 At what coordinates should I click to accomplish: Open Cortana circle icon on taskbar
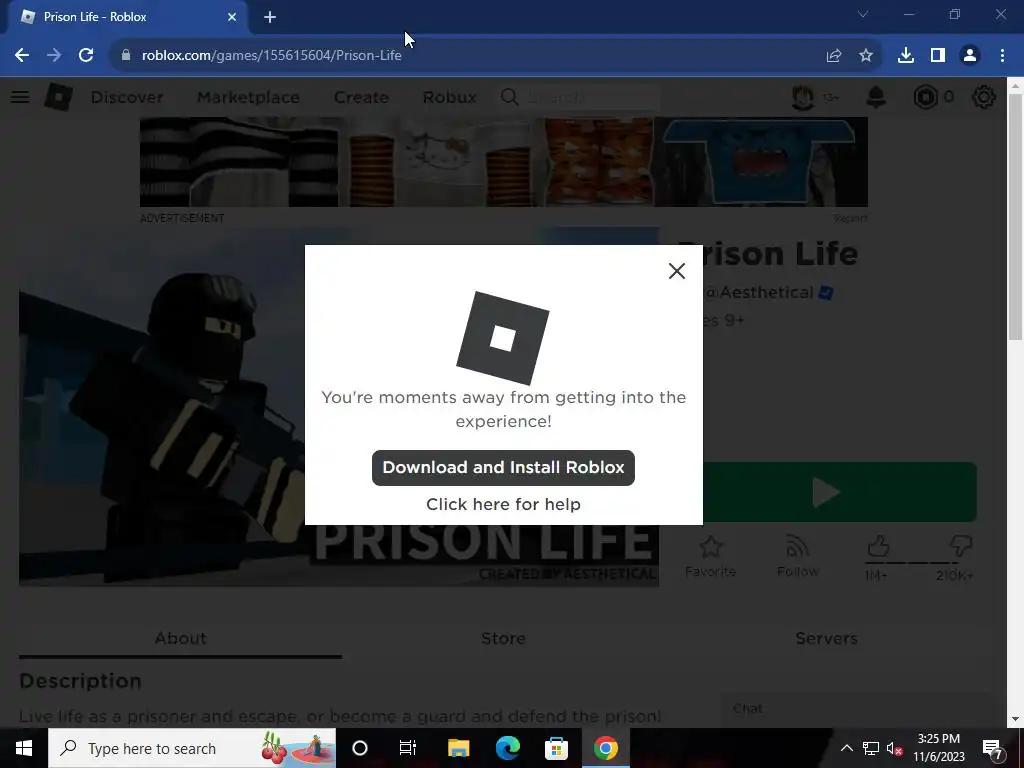click(360, 748)
